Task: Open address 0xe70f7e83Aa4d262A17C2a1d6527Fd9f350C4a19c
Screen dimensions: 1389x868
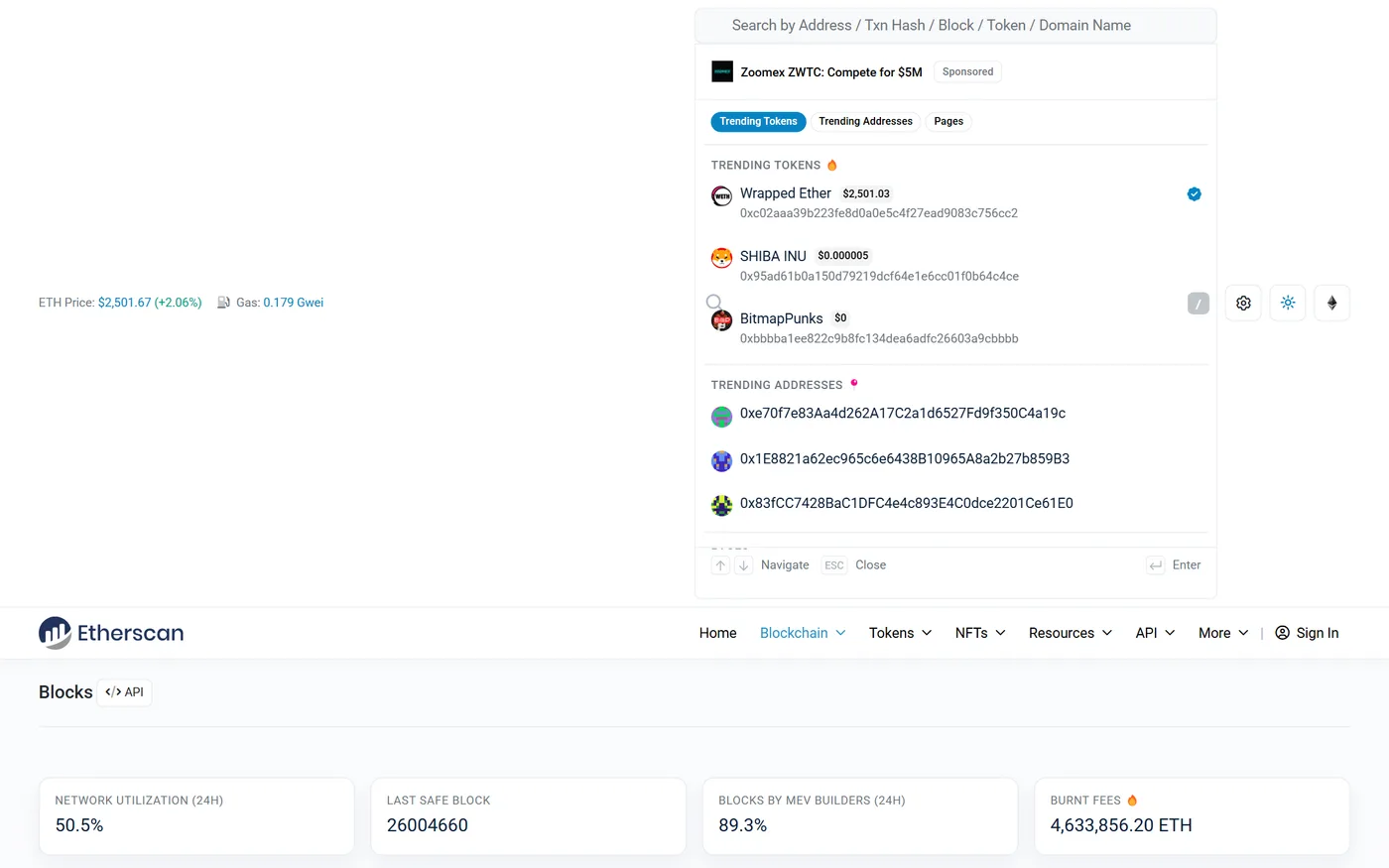Action: pyautogui.click(x=903, y=414)
